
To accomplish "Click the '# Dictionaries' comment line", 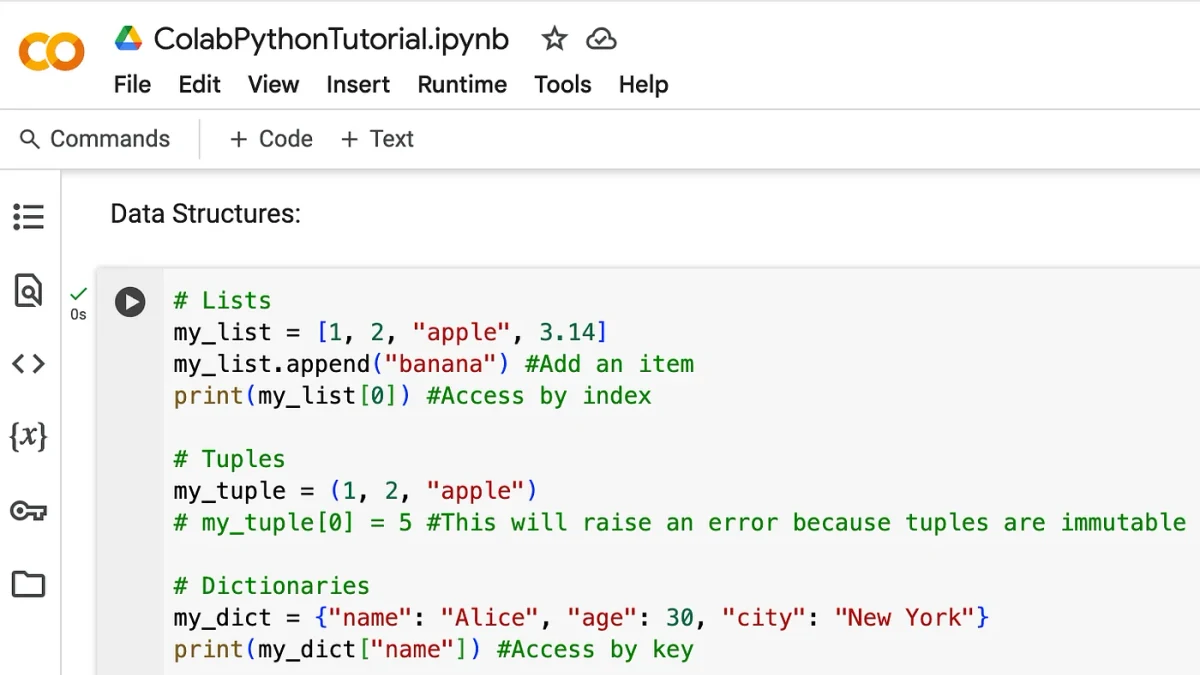I will coord(271,586).
